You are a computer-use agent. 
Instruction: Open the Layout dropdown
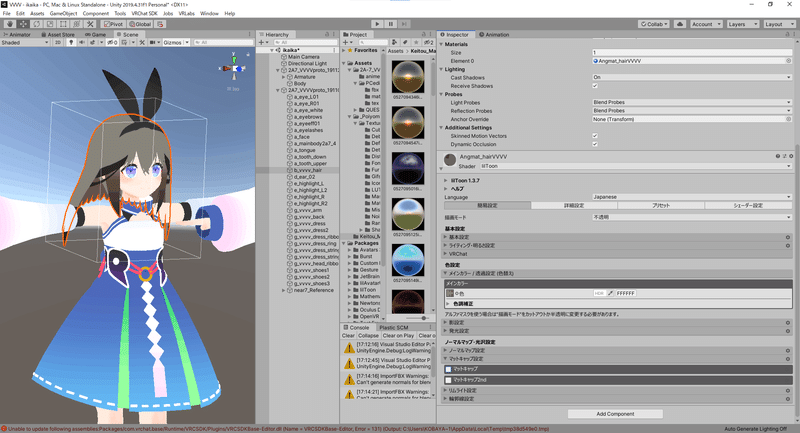pyautogui.click(x=779, y=24)
